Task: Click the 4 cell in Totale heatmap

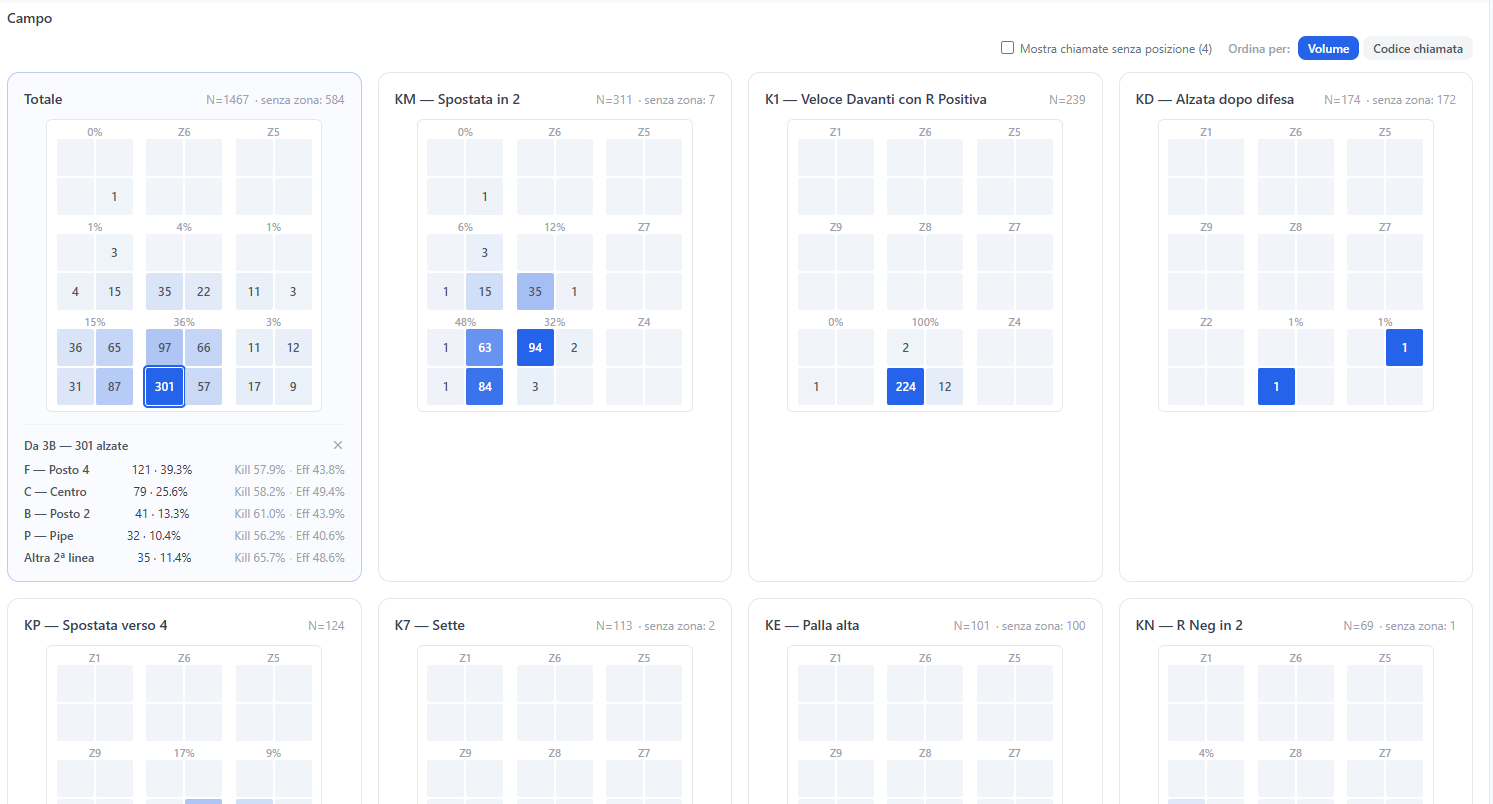Action: point(75,292)
